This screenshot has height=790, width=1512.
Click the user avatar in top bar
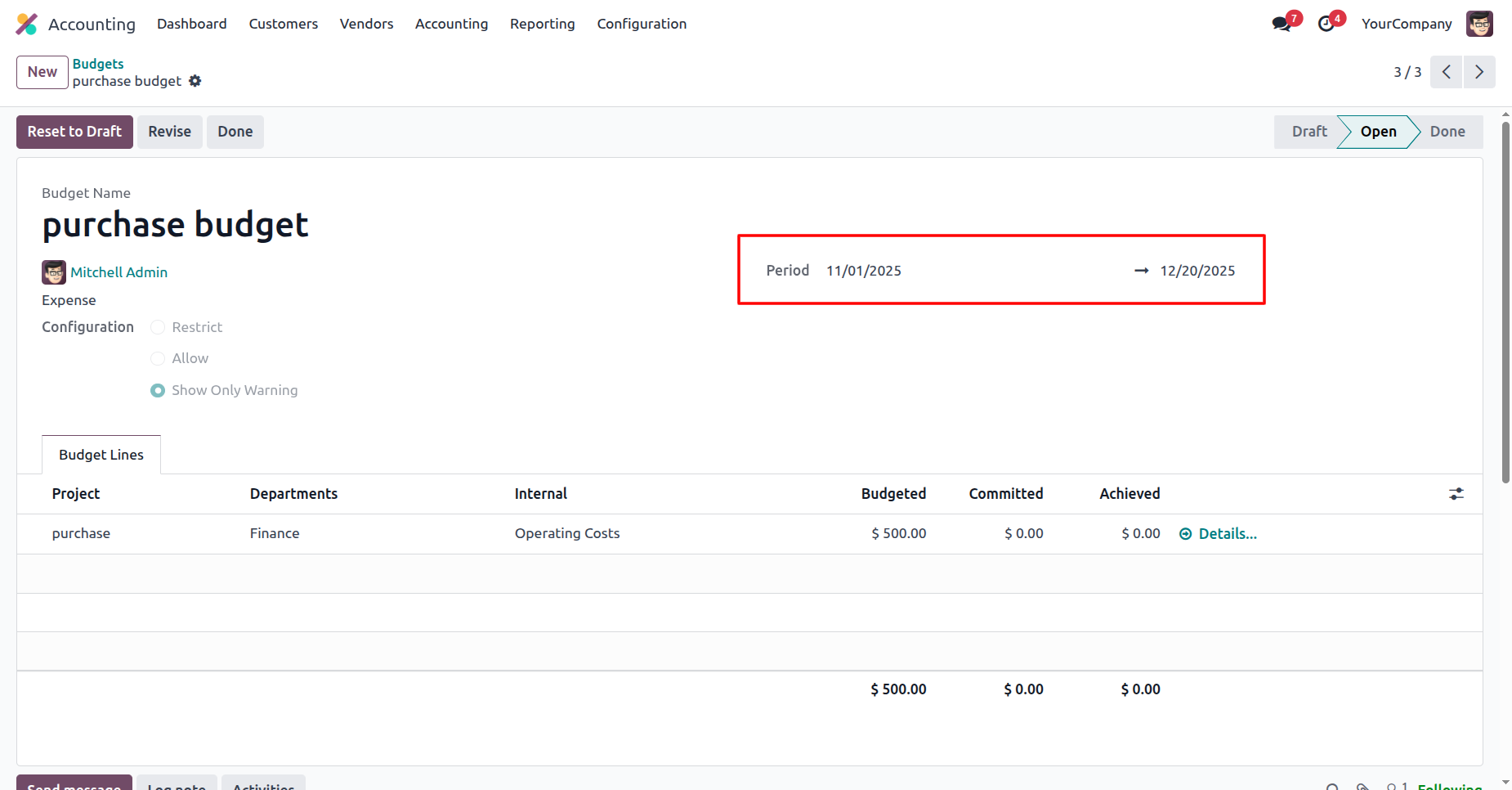[x=1479, y=24]
